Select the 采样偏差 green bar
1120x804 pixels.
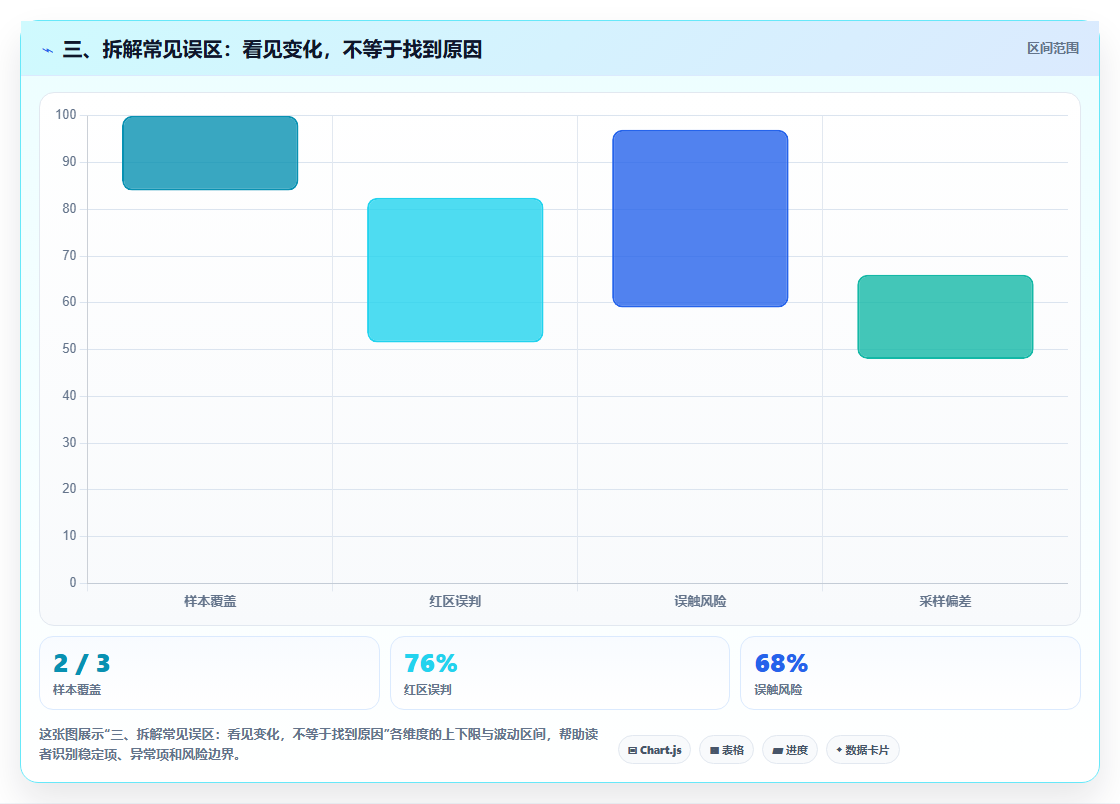click(945, 317)
